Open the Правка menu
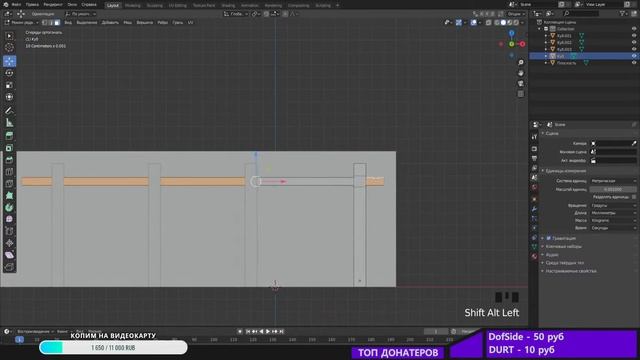This screenshot has width=640, height=360. coord(32,4)
